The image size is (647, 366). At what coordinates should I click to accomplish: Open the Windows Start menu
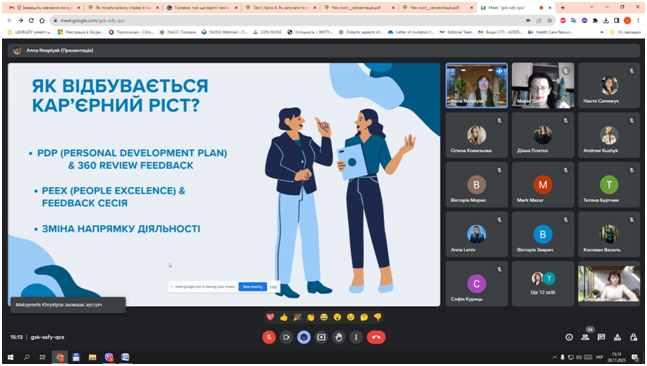point(10,357)
